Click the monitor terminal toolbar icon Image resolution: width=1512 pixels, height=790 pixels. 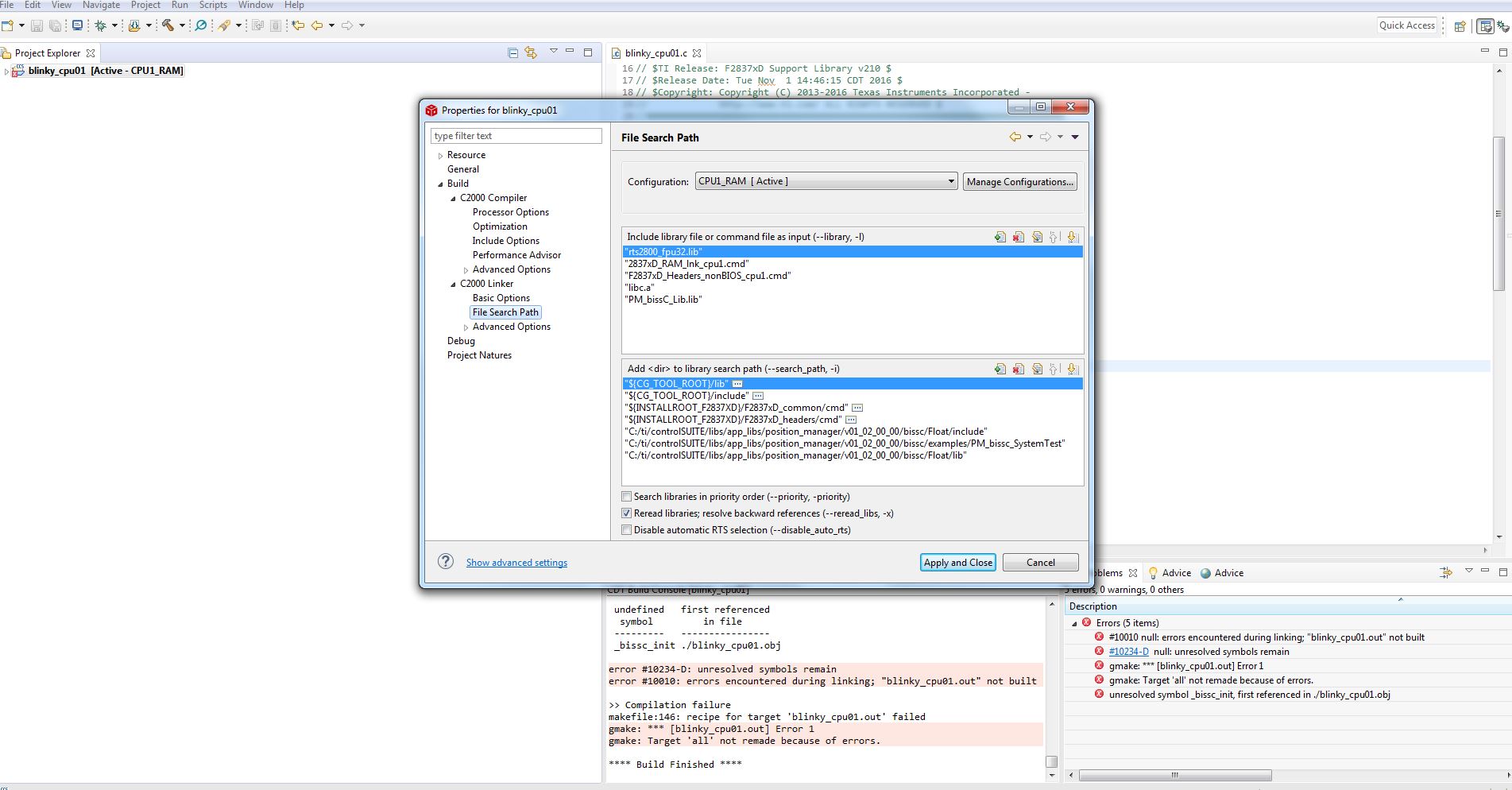click(77, 25)
